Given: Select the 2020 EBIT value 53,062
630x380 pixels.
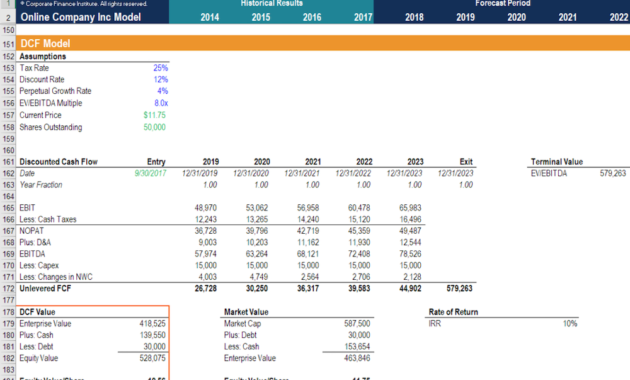Looking at the screenshot, I should click(x=256, y=208).
